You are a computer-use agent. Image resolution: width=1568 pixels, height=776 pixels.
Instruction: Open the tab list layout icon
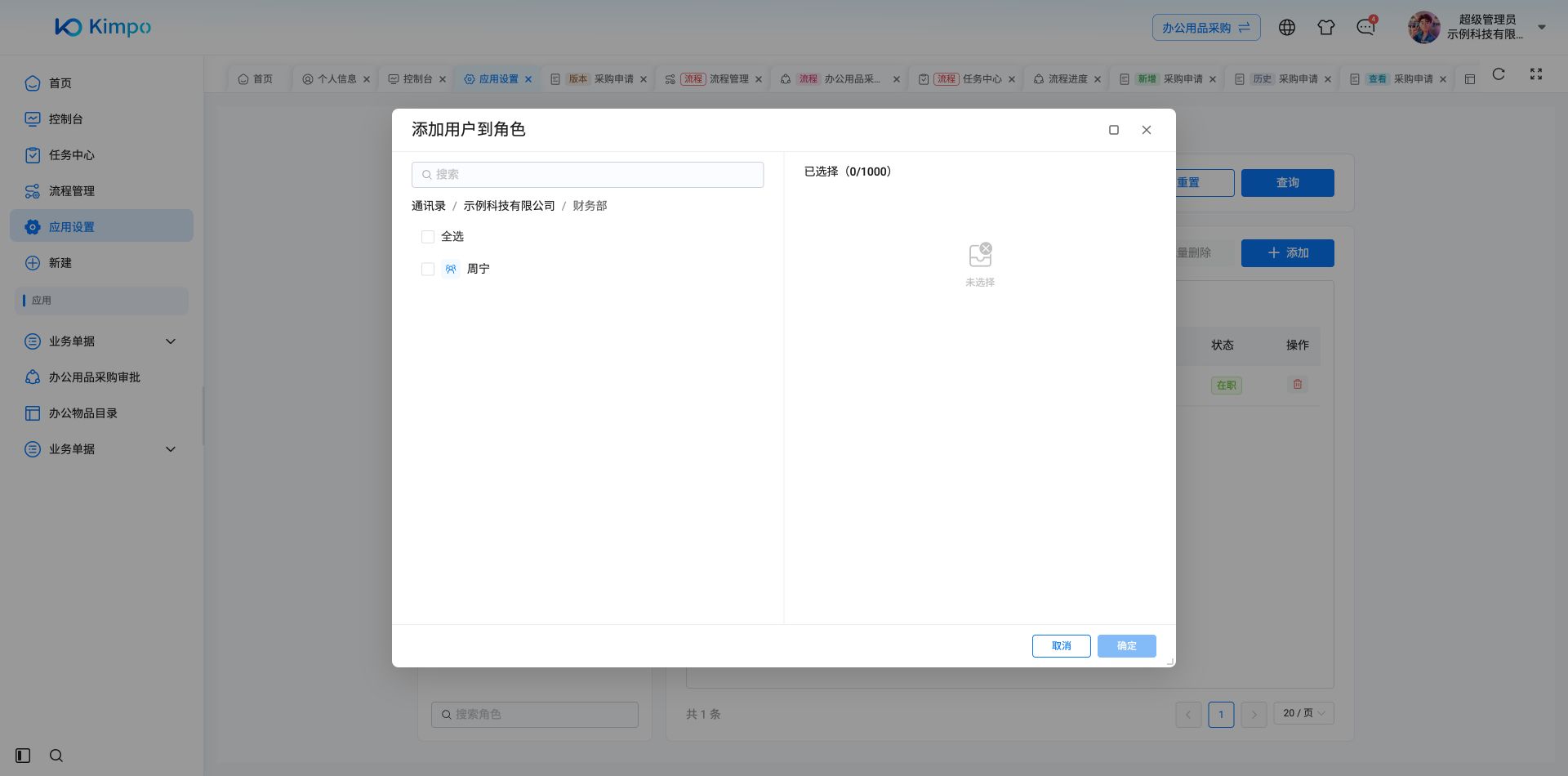(x=1470, y=79)
